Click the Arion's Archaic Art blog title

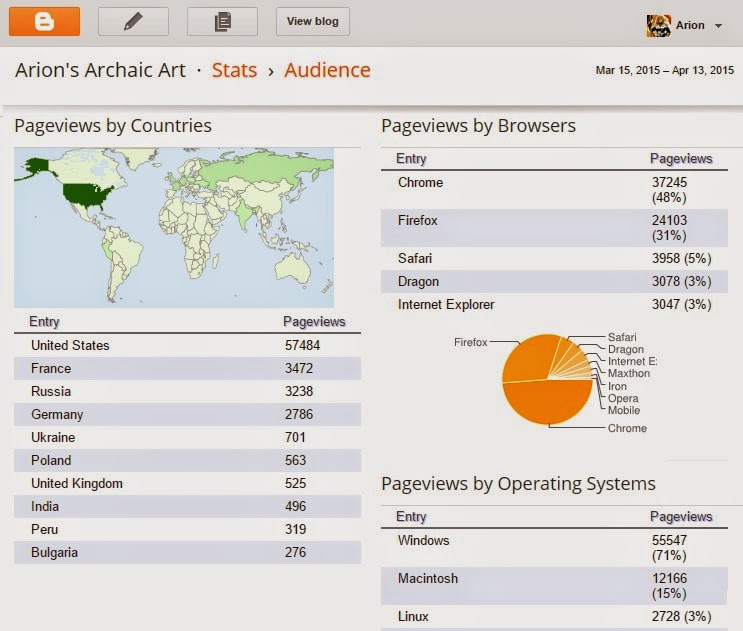(100, 70)
